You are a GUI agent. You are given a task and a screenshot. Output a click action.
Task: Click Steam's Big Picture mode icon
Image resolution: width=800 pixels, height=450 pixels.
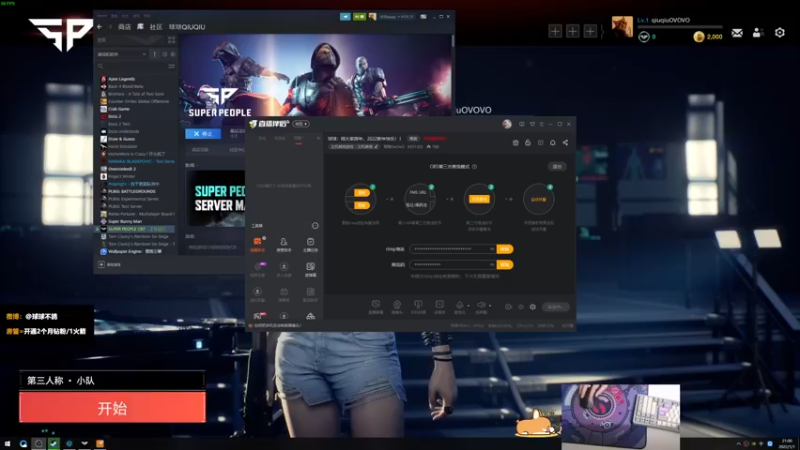423,16
